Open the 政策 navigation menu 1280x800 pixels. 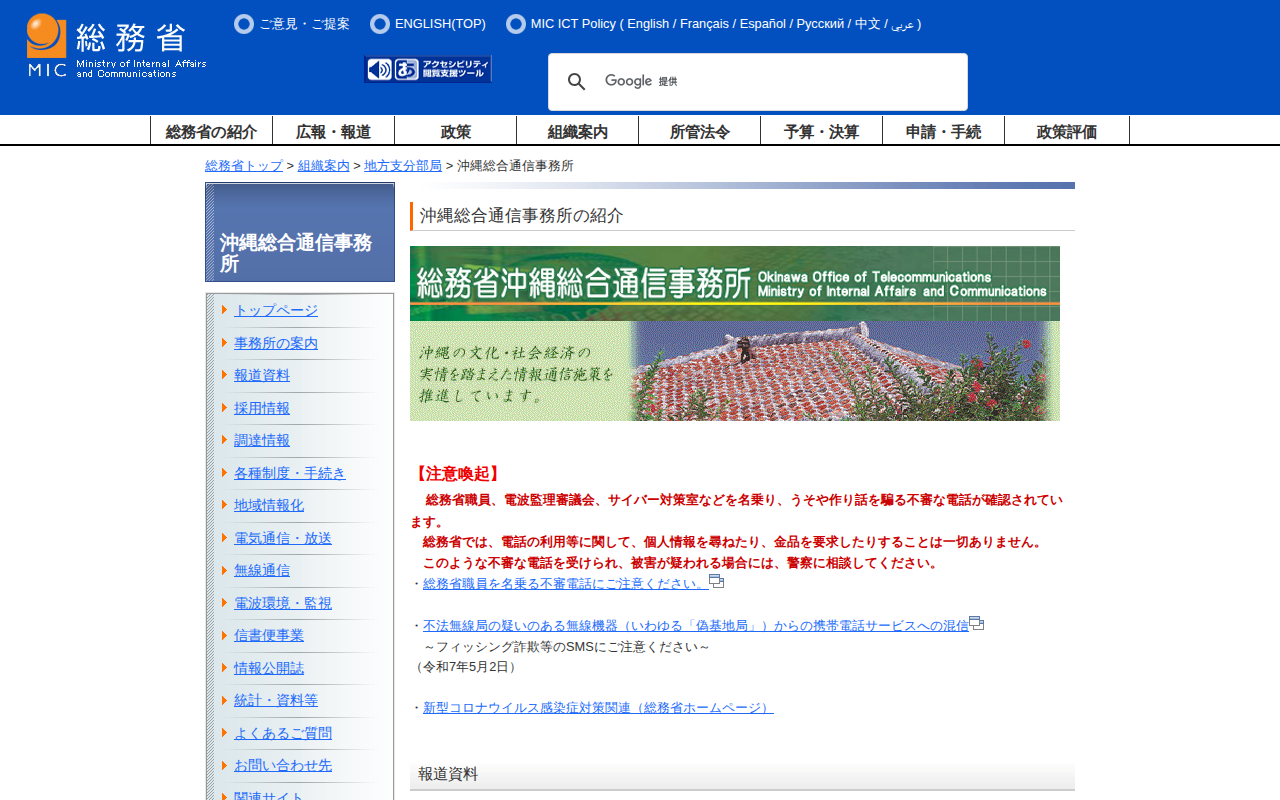point(455,131)
